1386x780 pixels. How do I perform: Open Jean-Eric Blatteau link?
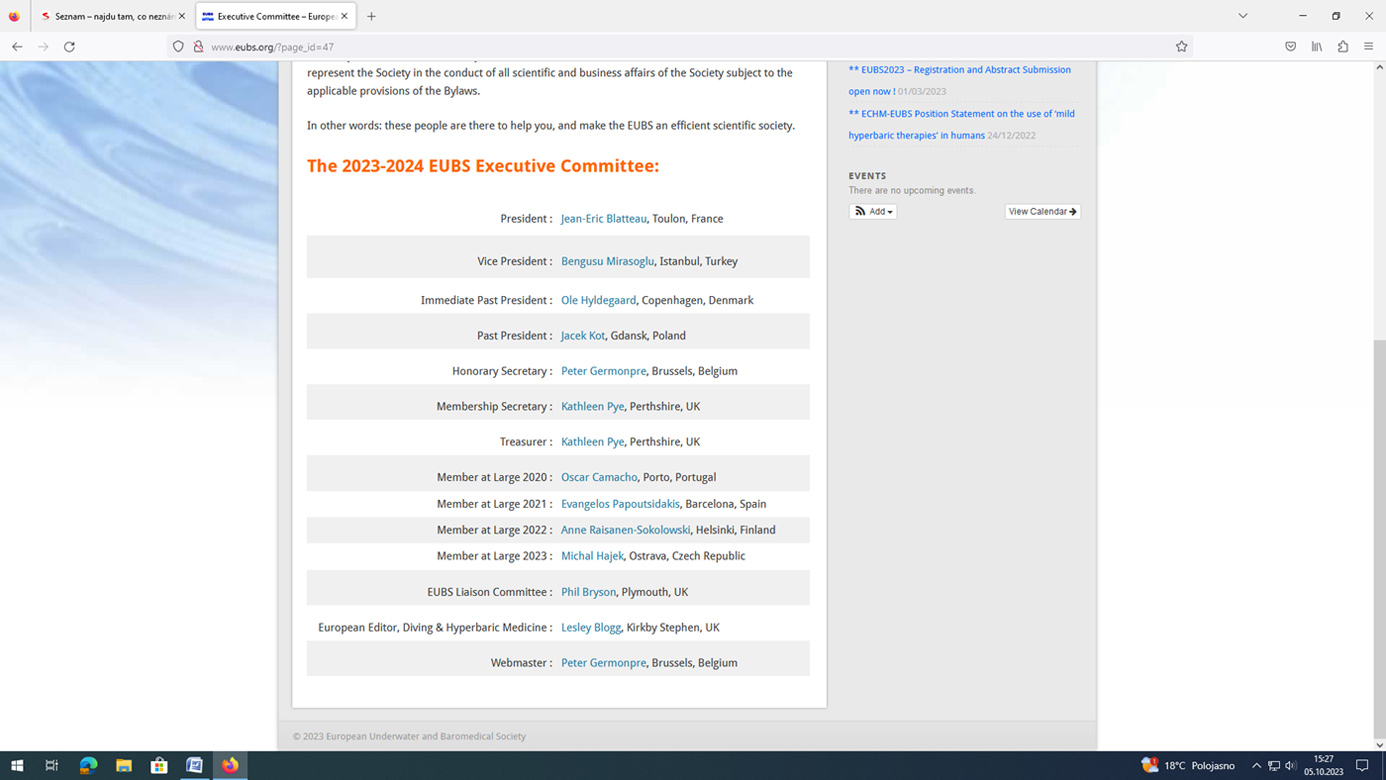[603, 218]
